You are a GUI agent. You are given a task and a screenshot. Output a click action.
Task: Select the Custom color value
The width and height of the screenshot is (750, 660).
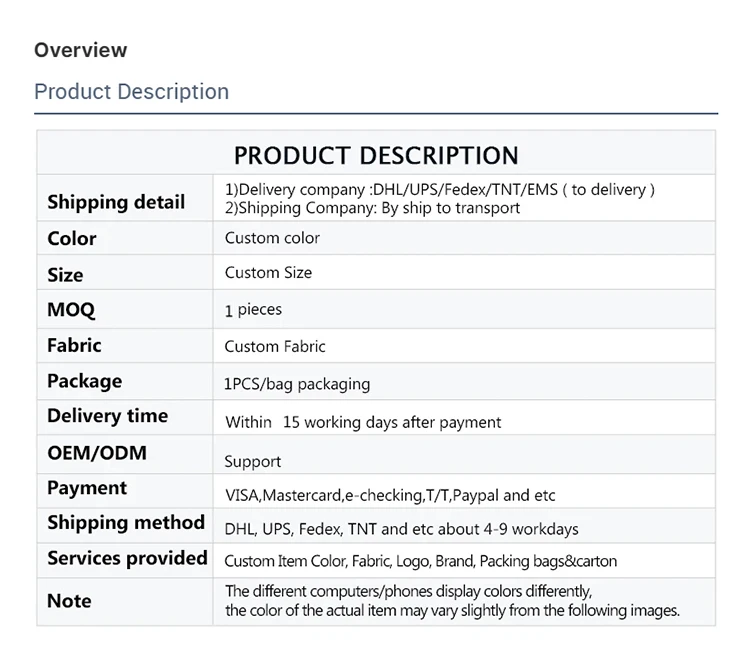coord(272,238)
